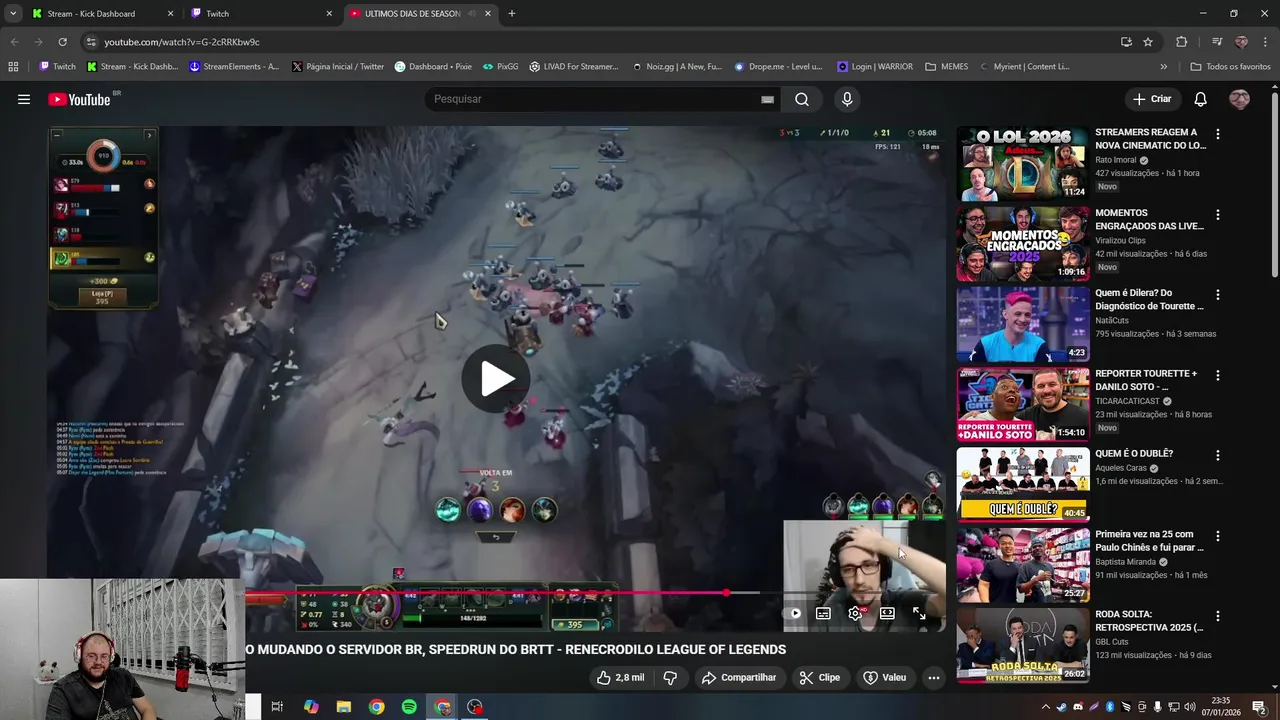Open a new browser tab

(x=512, y=14)
